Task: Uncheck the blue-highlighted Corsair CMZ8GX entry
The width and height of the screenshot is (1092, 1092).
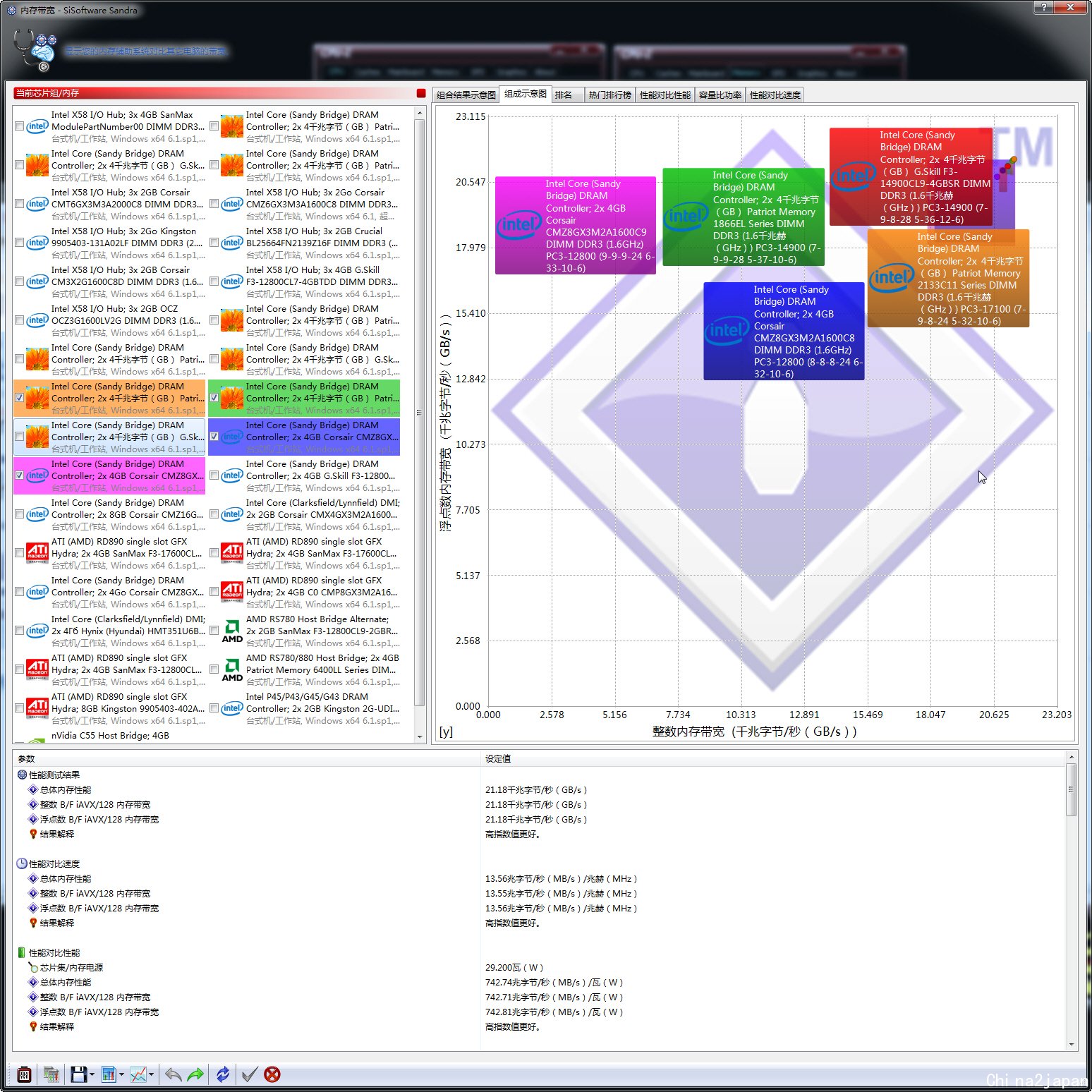Action: point(214,437)
